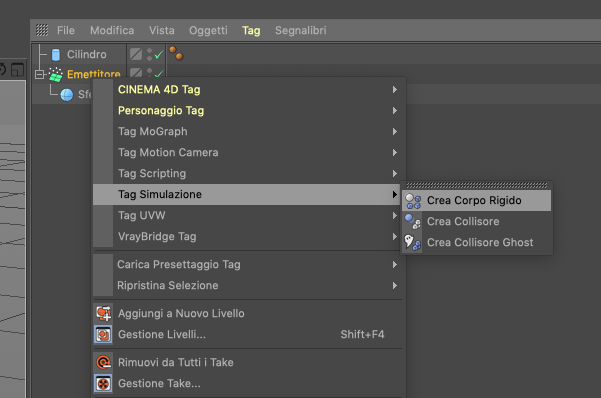Expand the CINEMA 4D Tag submenu
The width and height of the screenshot is (601, 398).
tap(249, 90)
